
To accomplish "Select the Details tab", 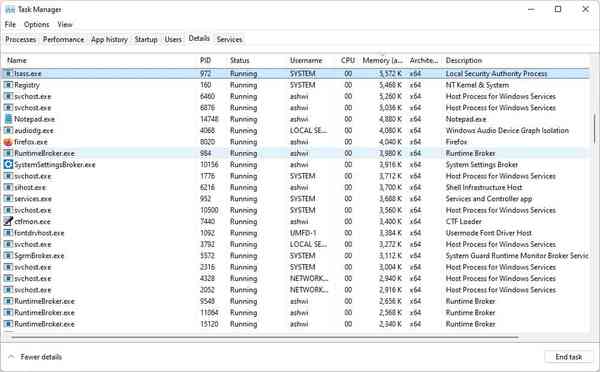I will (199, 38).
